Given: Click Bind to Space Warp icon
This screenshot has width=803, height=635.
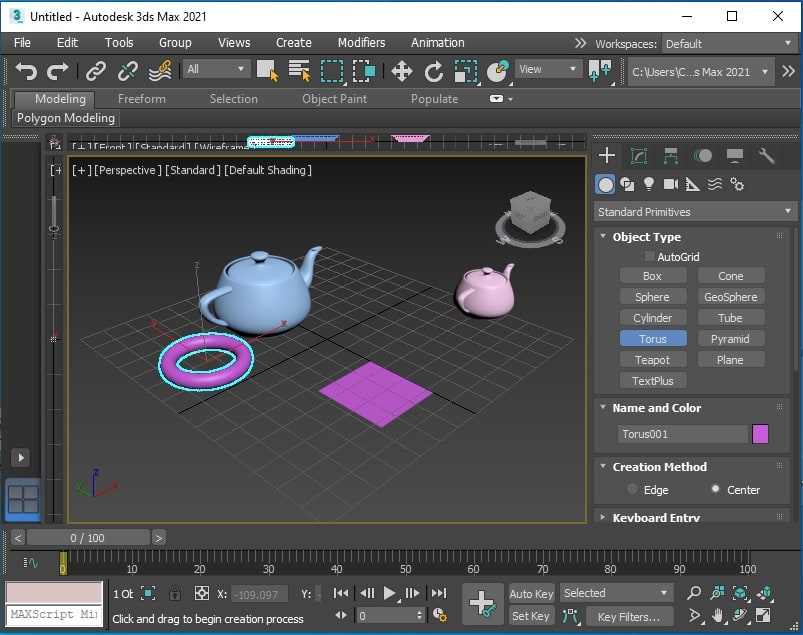Looking at the screenshot, I should [160, 71].
